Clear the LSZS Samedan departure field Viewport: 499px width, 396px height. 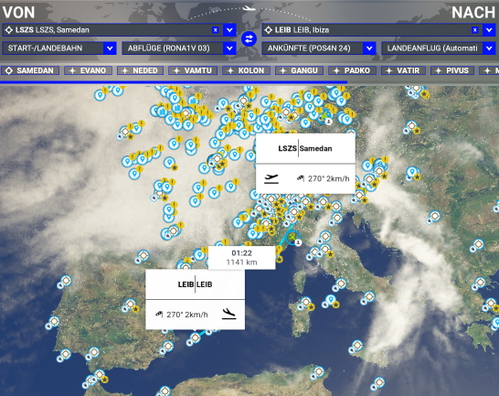[215, 30]
